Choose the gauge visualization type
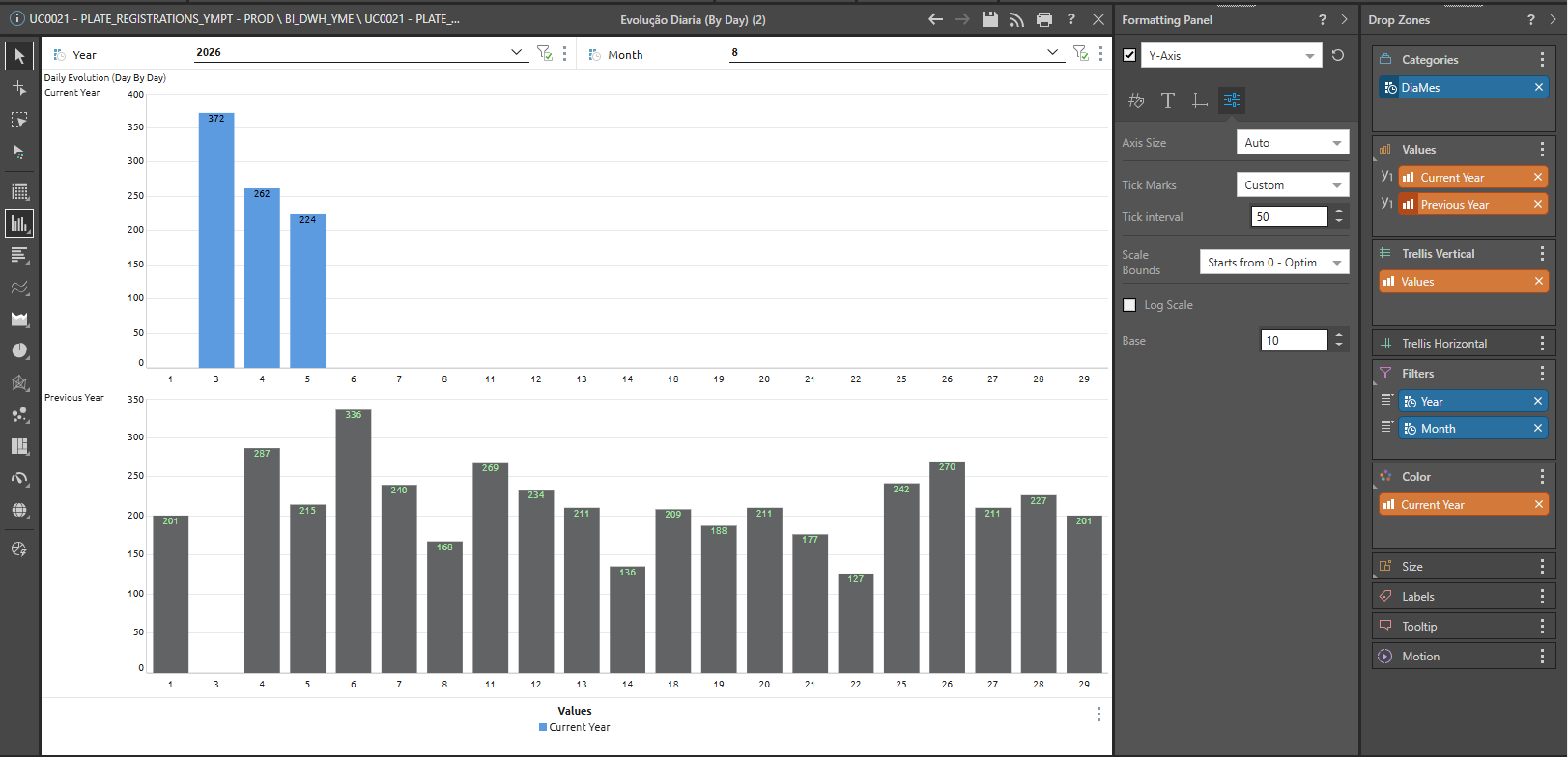This screenshot has width=1568, height=757. point(19,478)
